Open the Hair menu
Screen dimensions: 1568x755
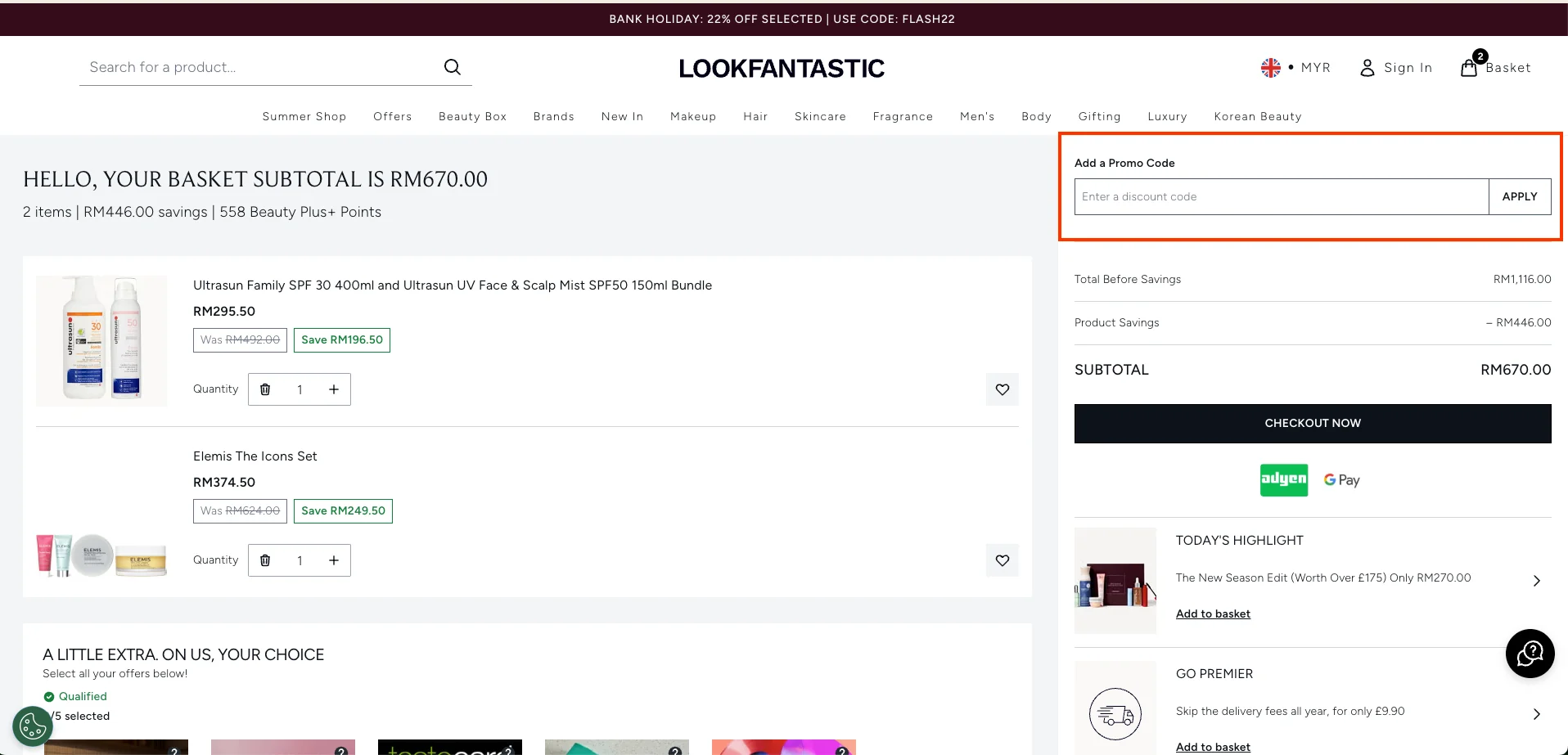[755, 116]
